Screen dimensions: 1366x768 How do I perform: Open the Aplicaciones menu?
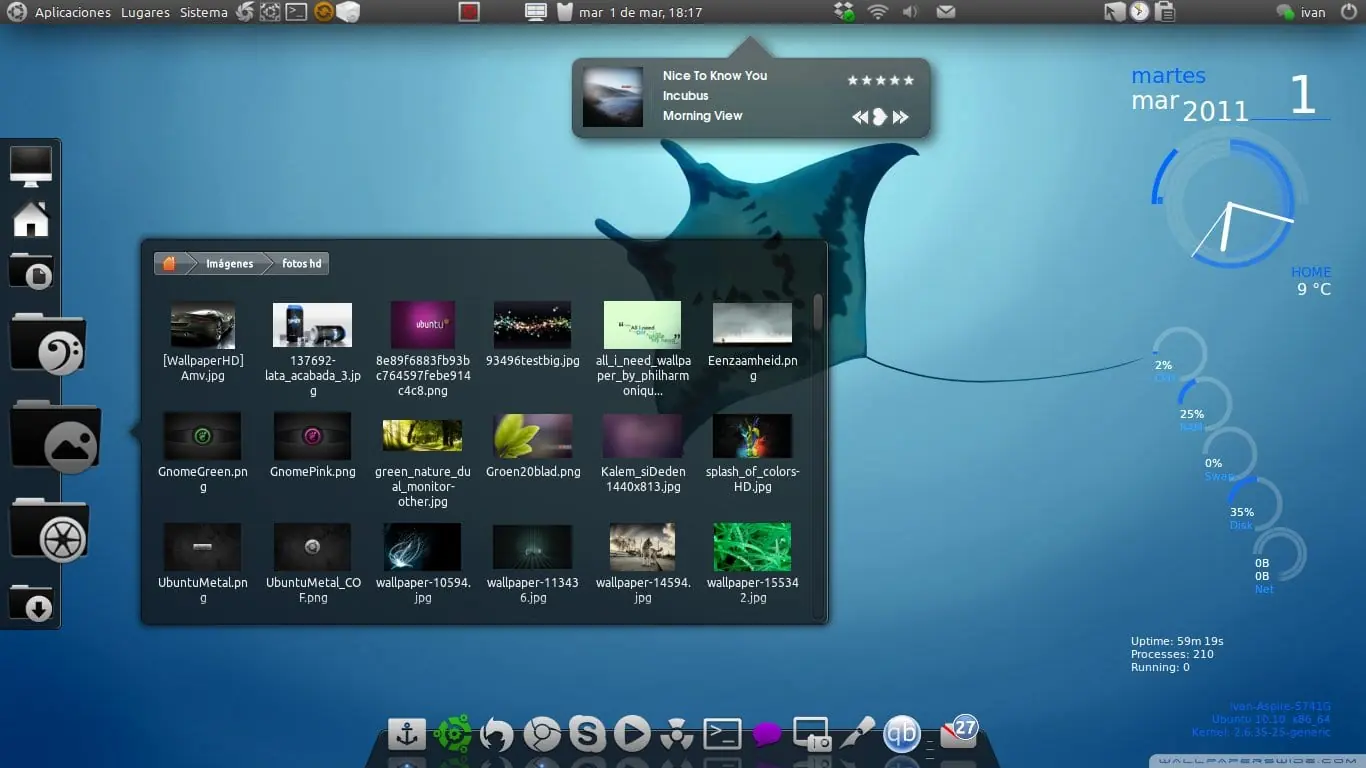(73, 13)
